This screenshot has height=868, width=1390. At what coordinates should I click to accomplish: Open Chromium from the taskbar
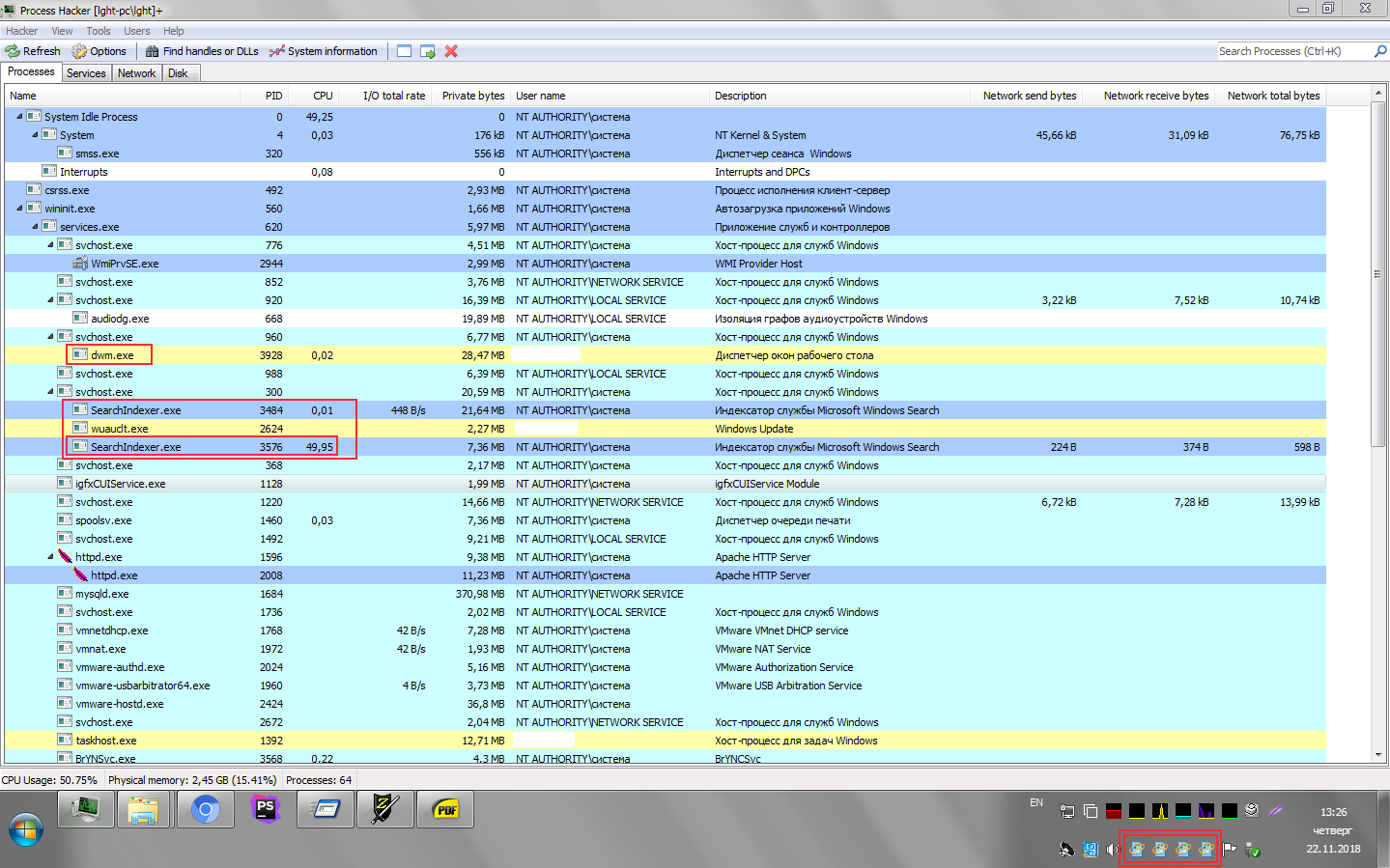(x=205, y=810)
